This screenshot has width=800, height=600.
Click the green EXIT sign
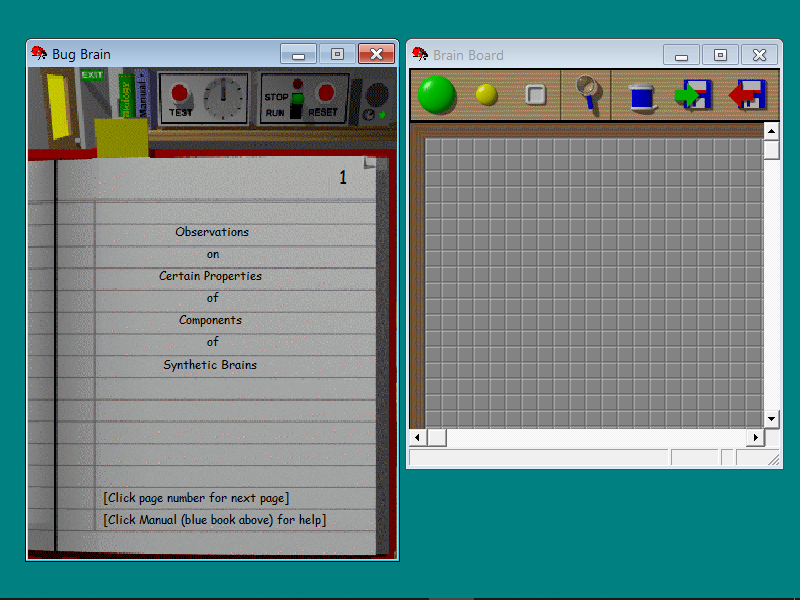(92, 75)
